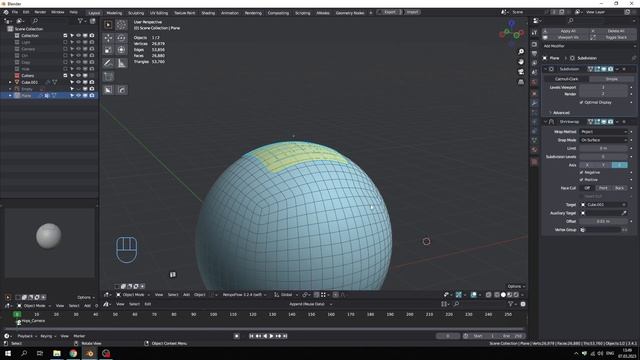This screenshot has height=360, width=640.
Task: Jump to the timeline start frame
Action: coord(251,336)
